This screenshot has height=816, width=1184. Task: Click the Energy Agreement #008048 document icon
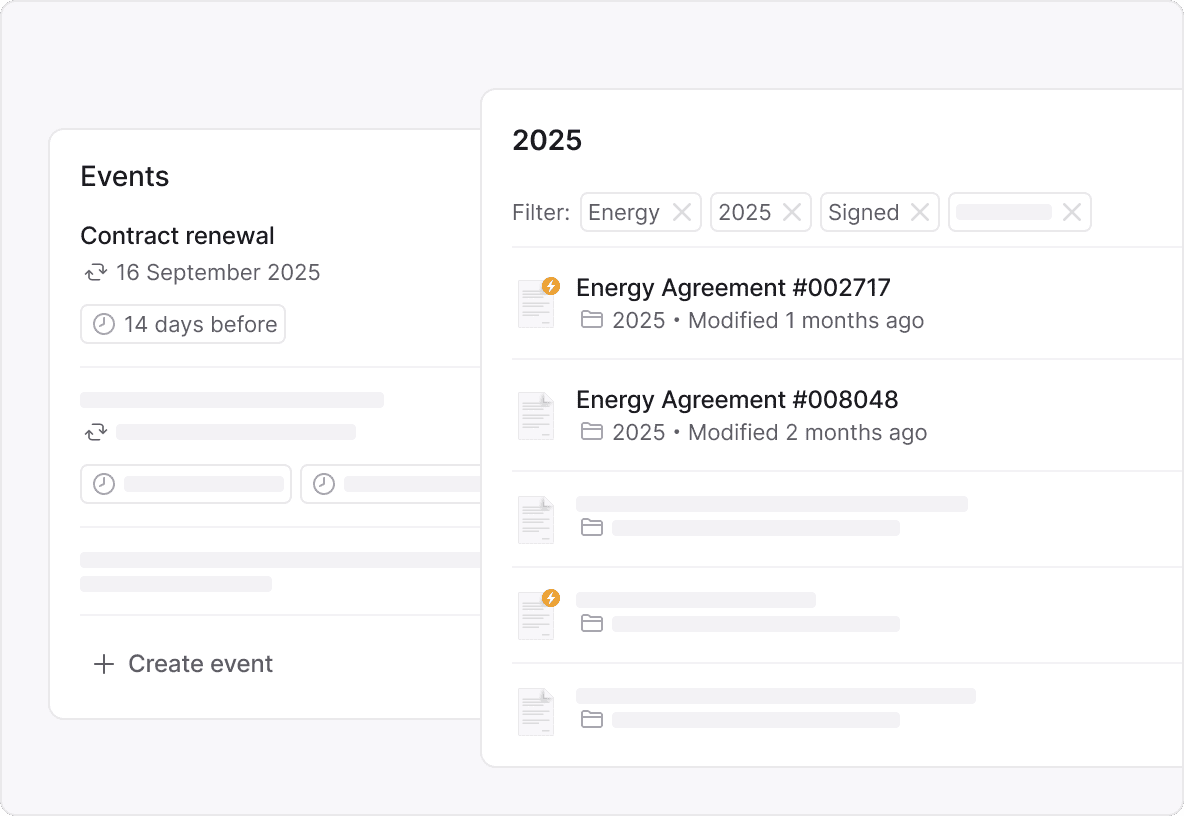535,416
